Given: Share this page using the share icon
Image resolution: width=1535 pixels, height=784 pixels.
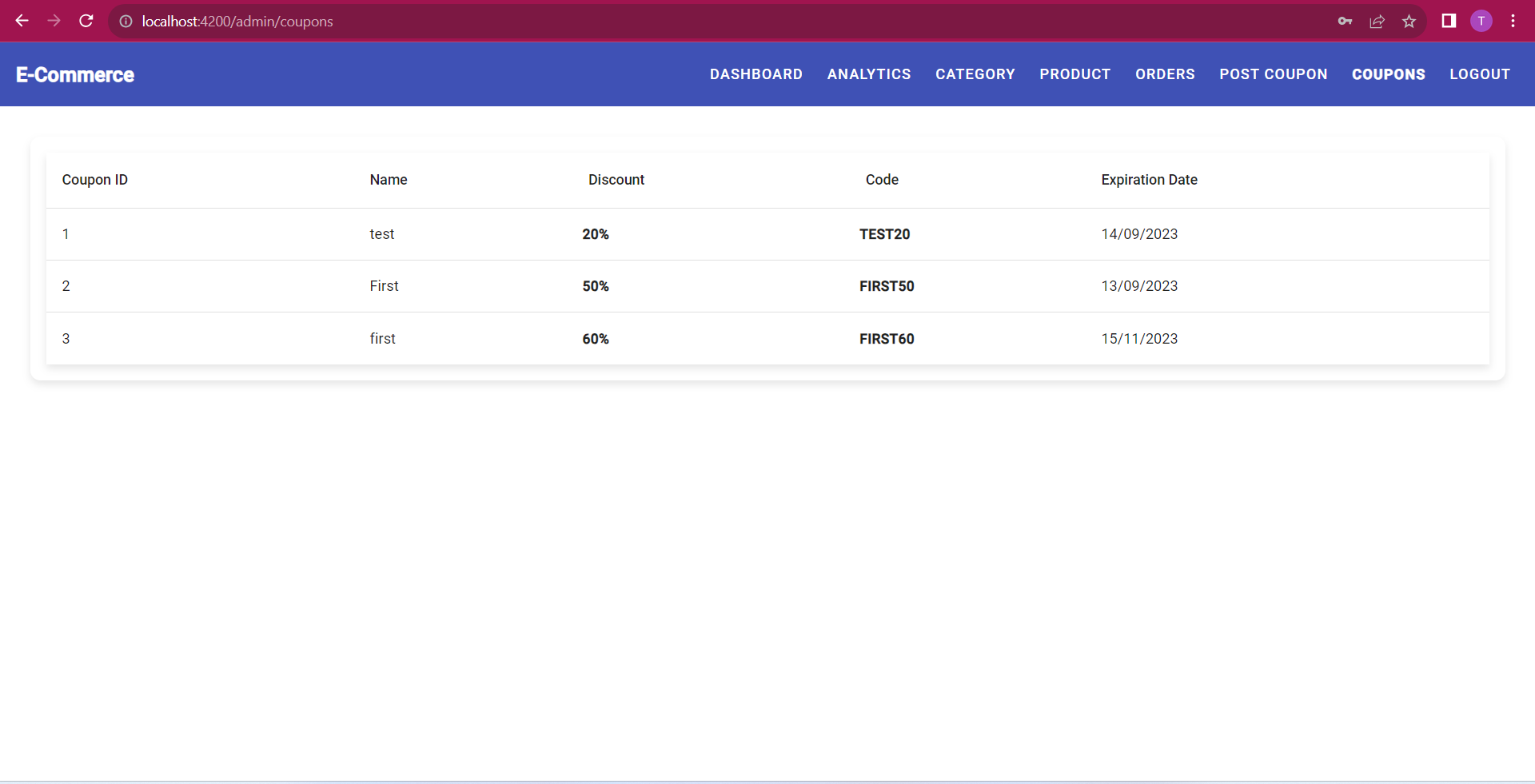Looking at the screenshot, I should [1377, 22].
